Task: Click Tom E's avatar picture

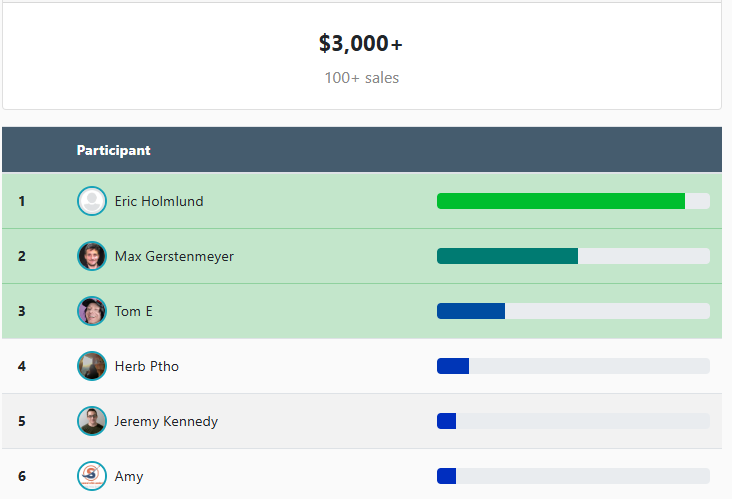Action: (92, 311)
